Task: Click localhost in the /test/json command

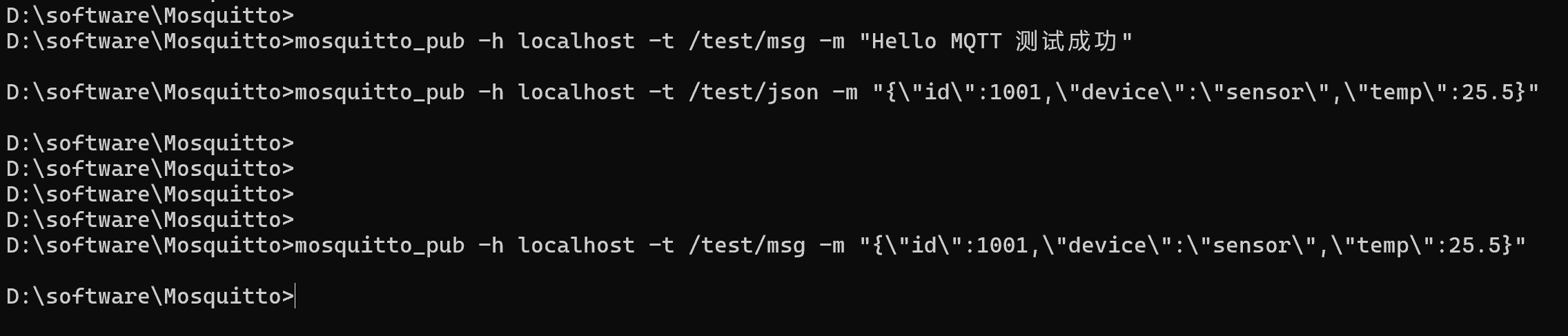Action: (x=576, y=92)
